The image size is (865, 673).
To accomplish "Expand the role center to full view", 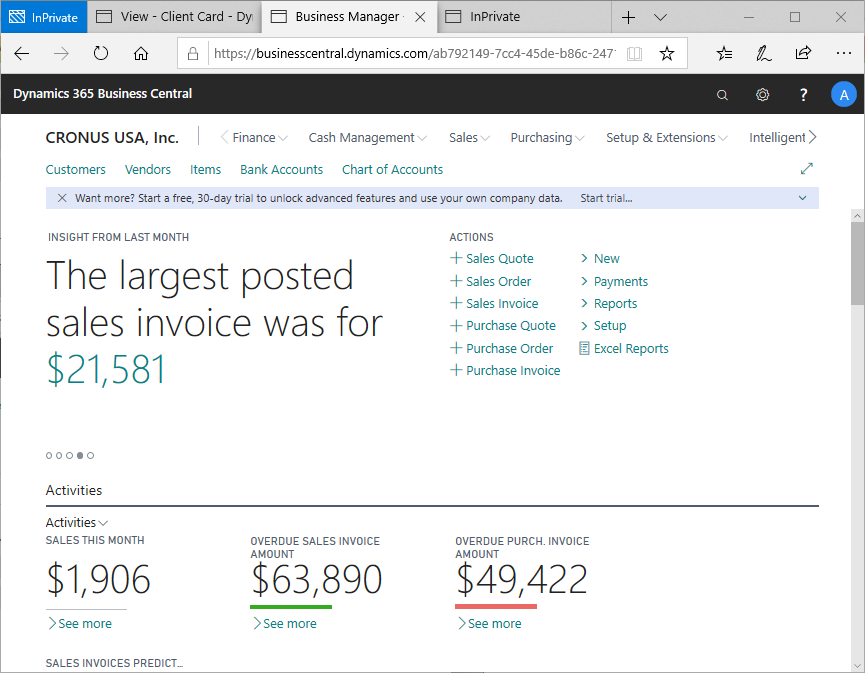I will [x=807, y=168].
